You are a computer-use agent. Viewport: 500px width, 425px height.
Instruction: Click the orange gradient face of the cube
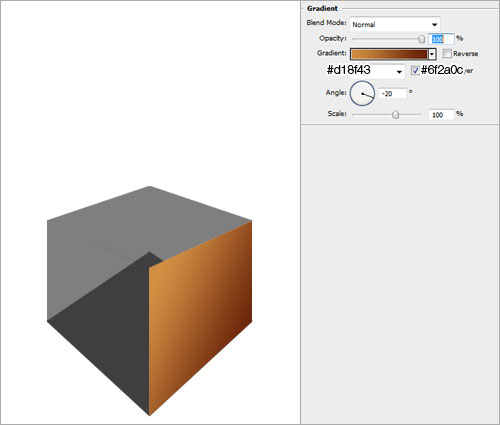coord(200,317)
